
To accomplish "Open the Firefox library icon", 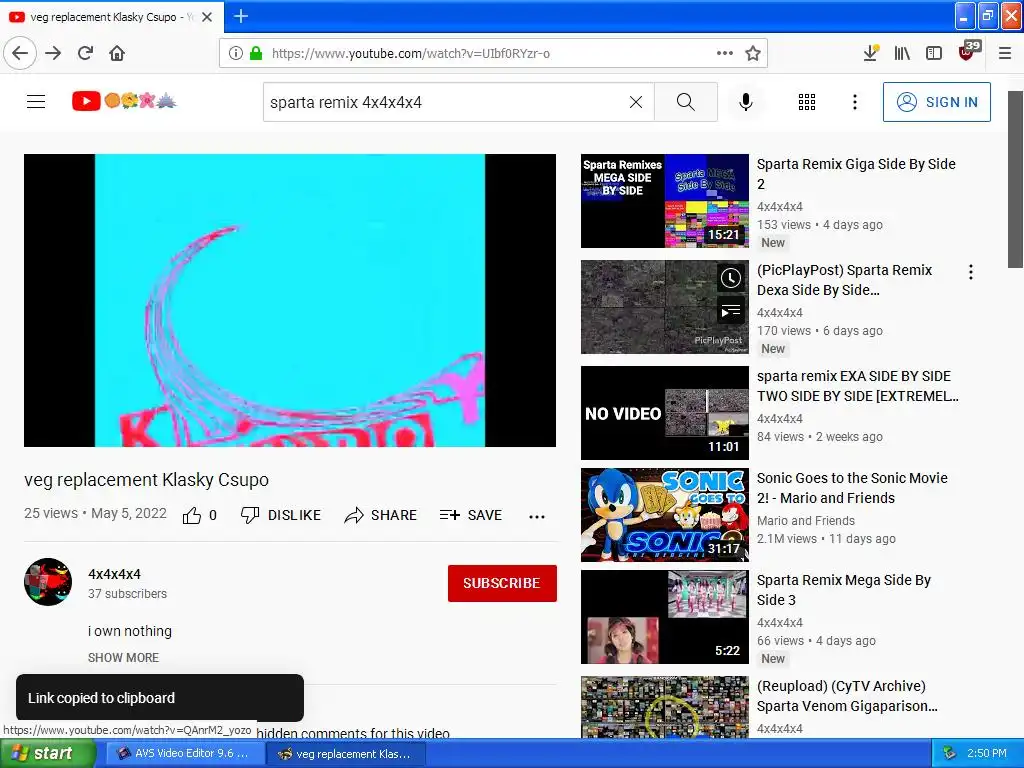I will 903,53.
